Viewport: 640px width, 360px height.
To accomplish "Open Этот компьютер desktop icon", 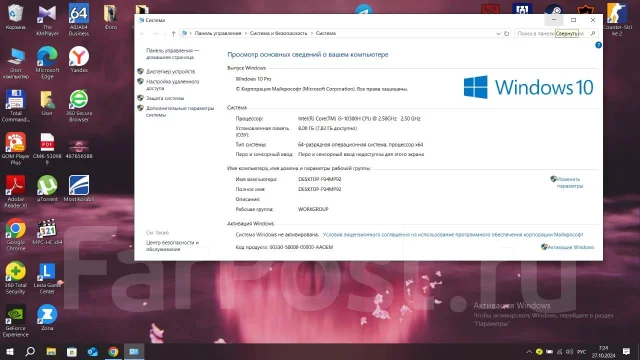I will click(16, 63).
